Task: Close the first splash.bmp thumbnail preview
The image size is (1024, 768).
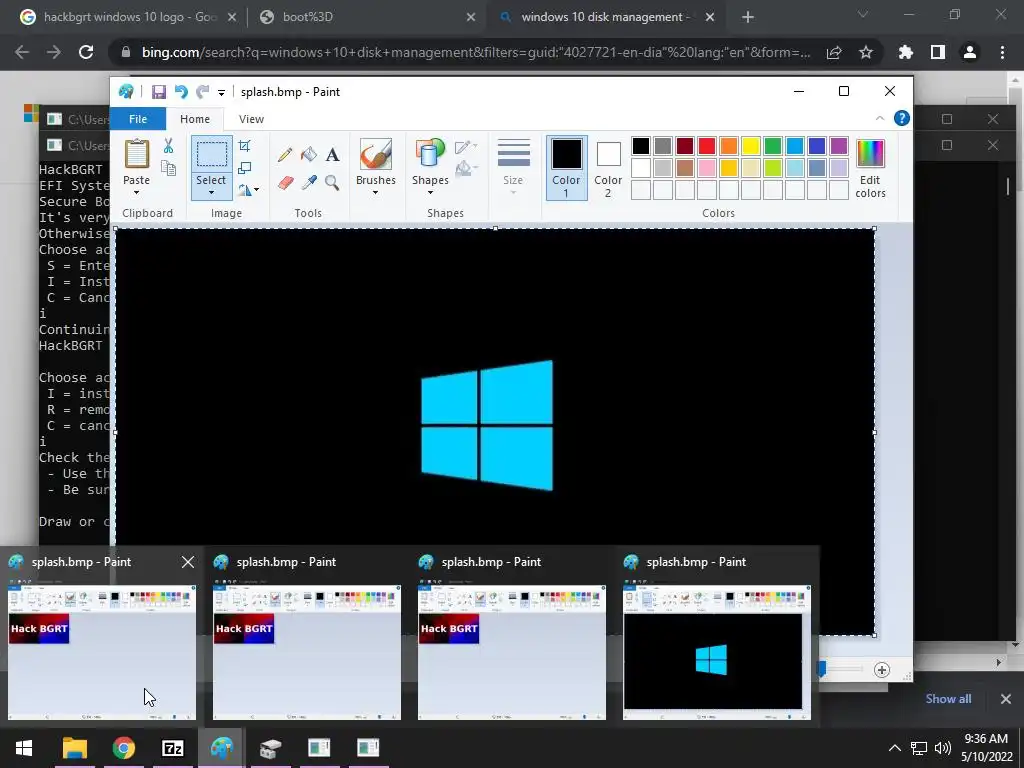Action: coord(187,562)
